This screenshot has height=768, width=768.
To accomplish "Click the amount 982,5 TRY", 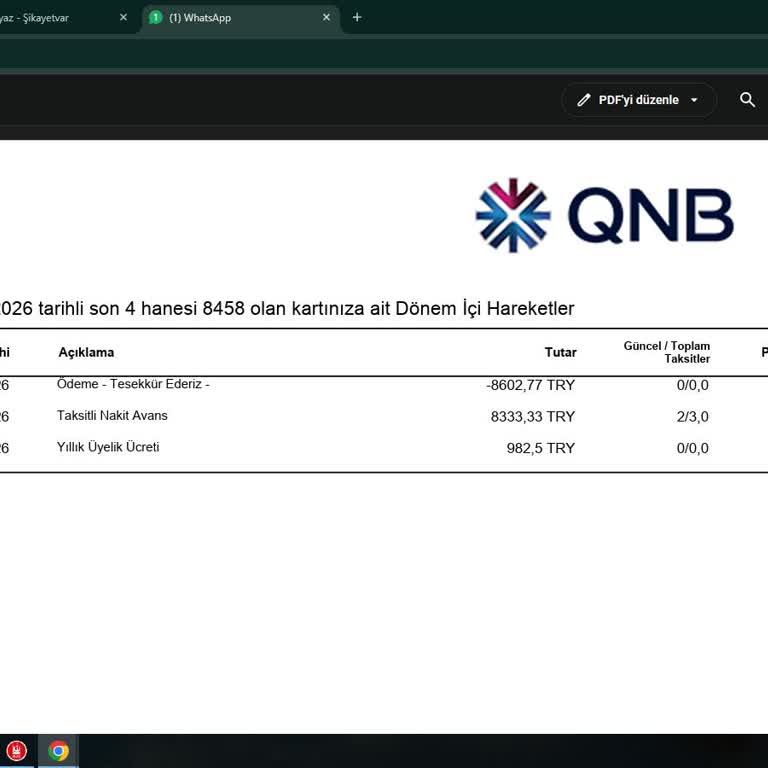I will pos(541,448).
